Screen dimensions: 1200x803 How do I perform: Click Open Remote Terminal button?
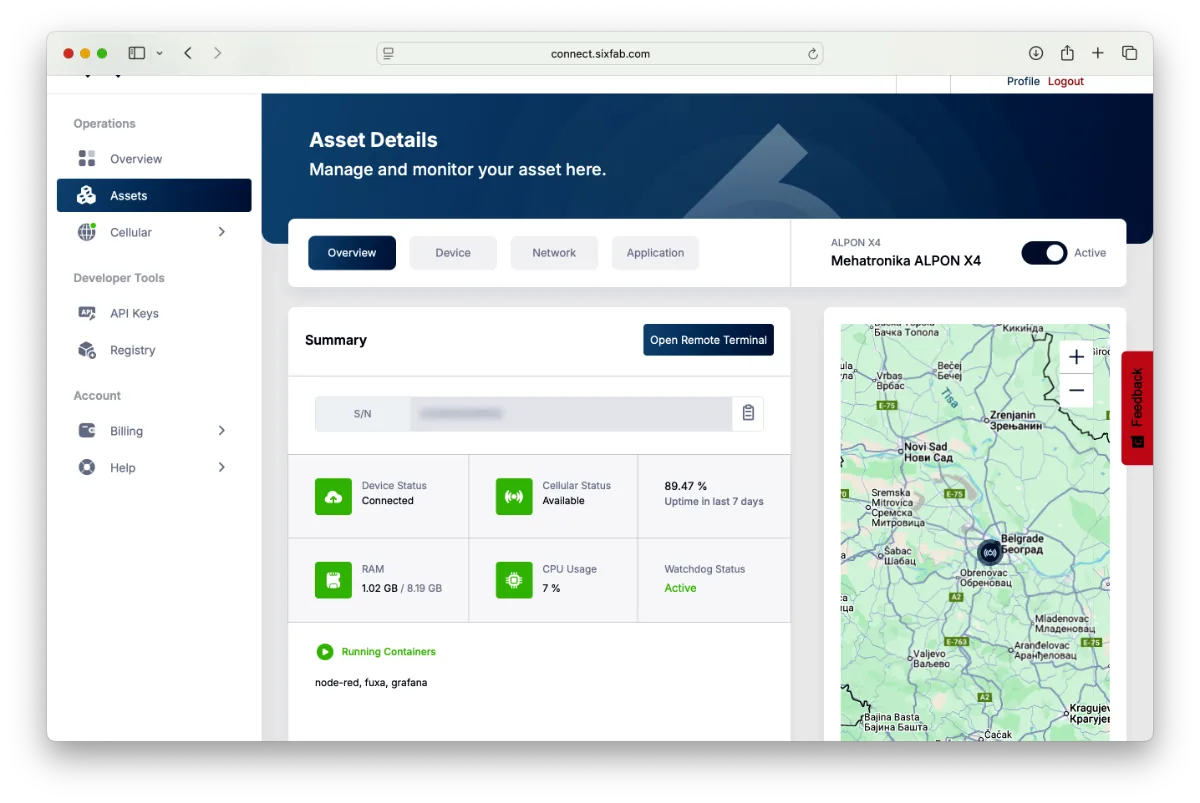[708, 340]
